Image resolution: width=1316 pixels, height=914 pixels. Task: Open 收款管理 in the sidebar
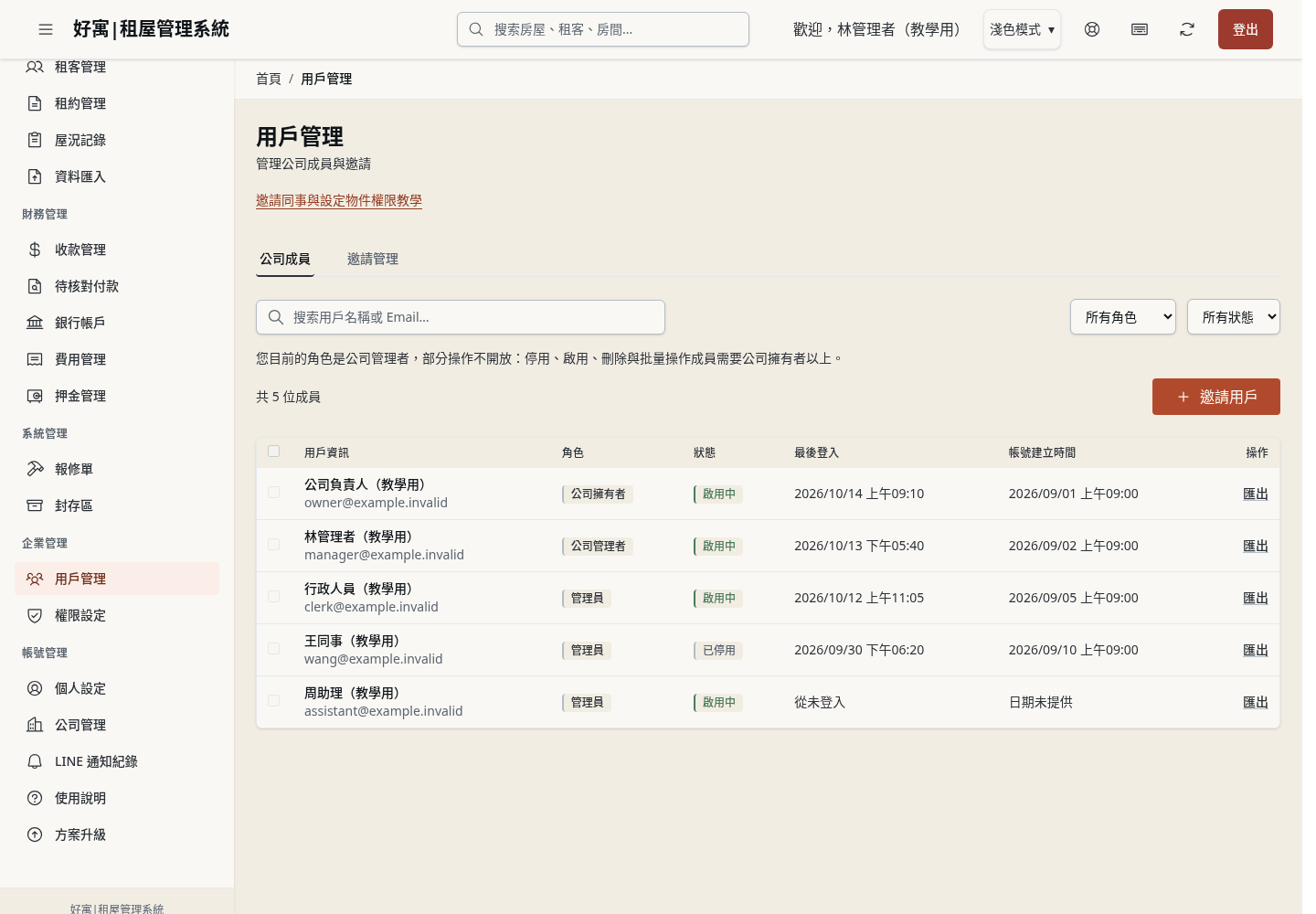pyautogui.click(x=117, y=250)
